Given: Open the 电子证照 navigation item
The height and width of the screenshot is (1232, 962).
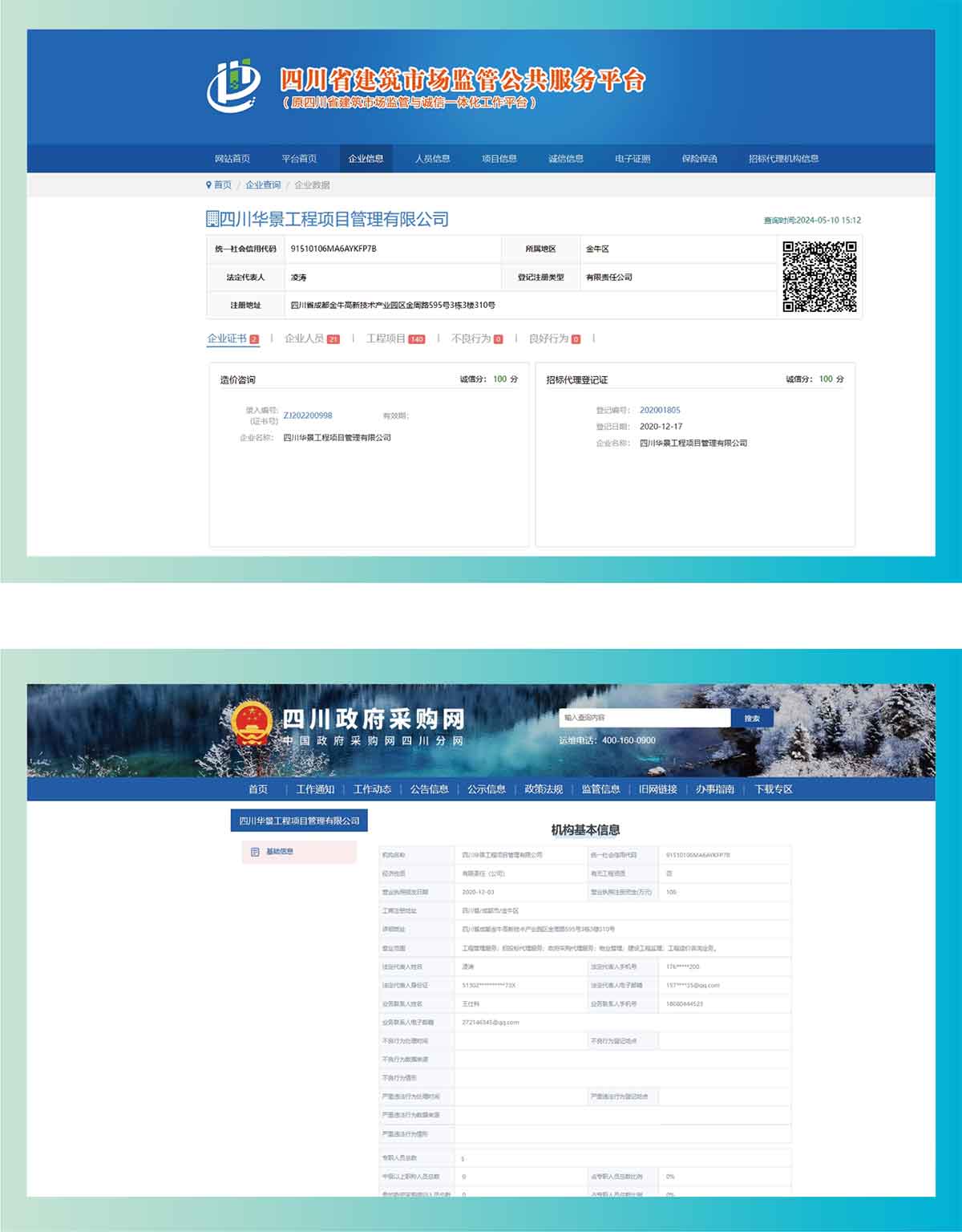Looking at the screenshot, I should pos(633,159).
